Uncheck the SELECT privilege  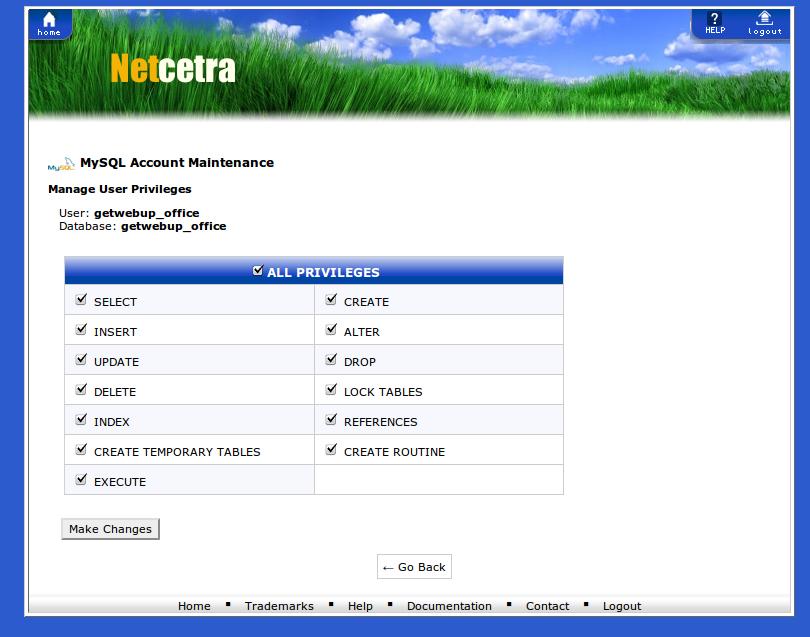[81, 300]
